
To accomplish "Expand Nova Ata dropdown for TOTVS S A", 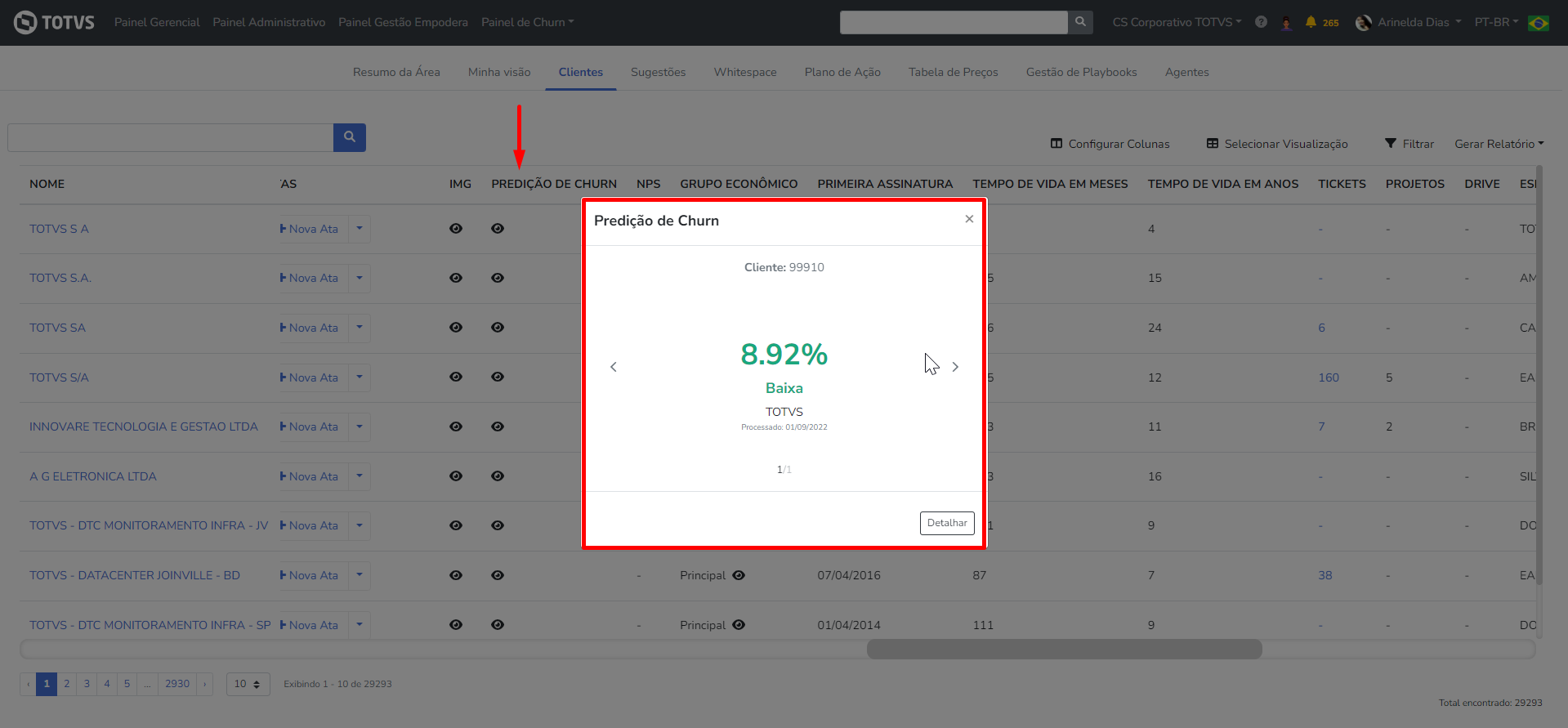I will pos(360,229).
